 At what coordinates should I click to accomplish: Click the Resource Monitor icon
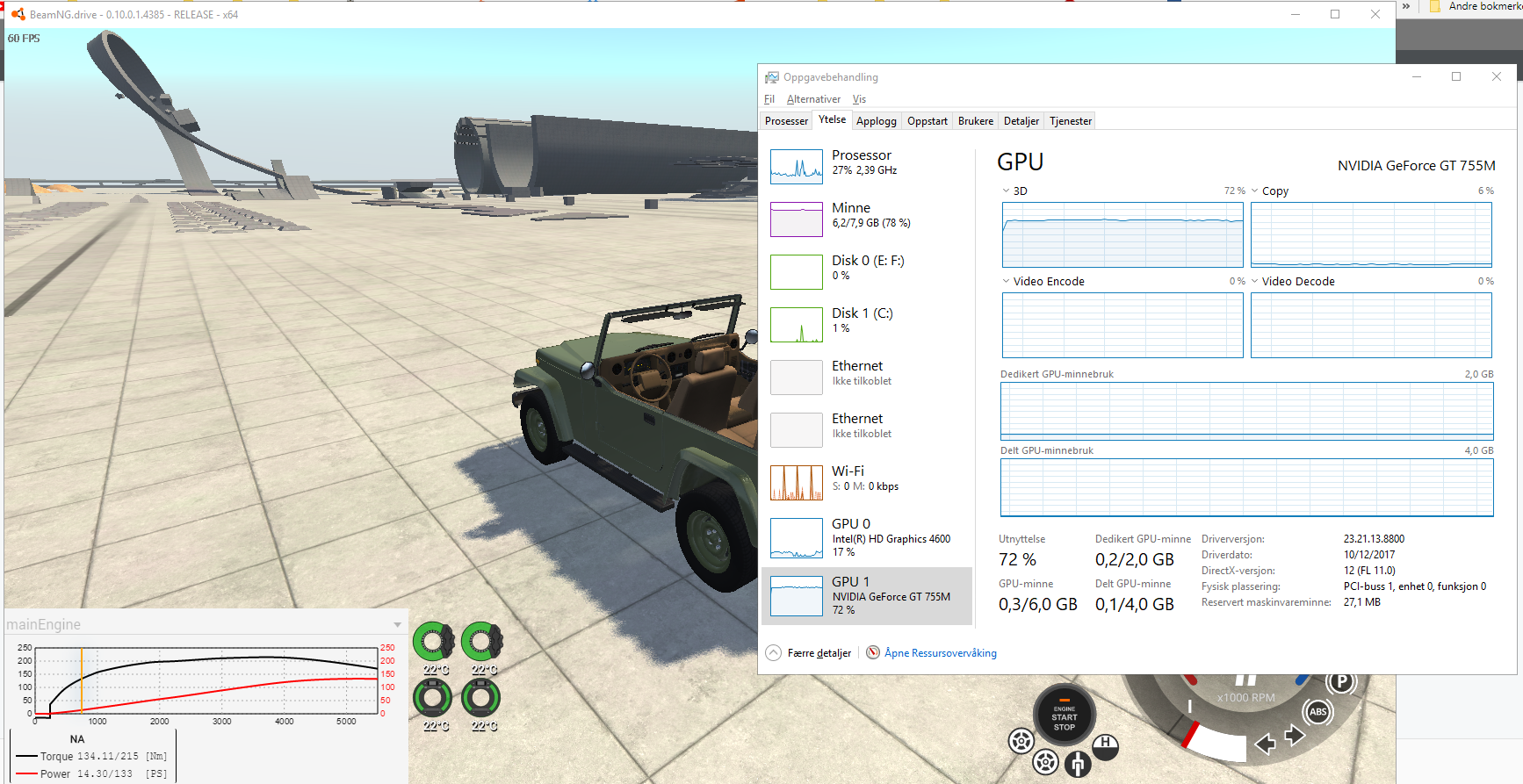[x=873, y=652]
